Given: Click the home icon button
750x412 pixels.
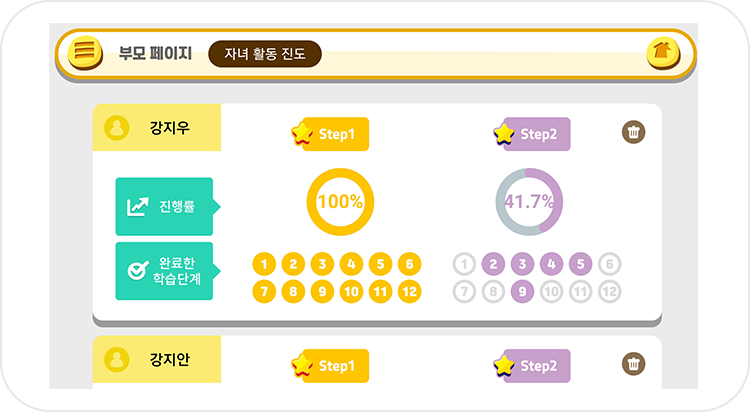Looking at the screenshot, I should point(662,52).
